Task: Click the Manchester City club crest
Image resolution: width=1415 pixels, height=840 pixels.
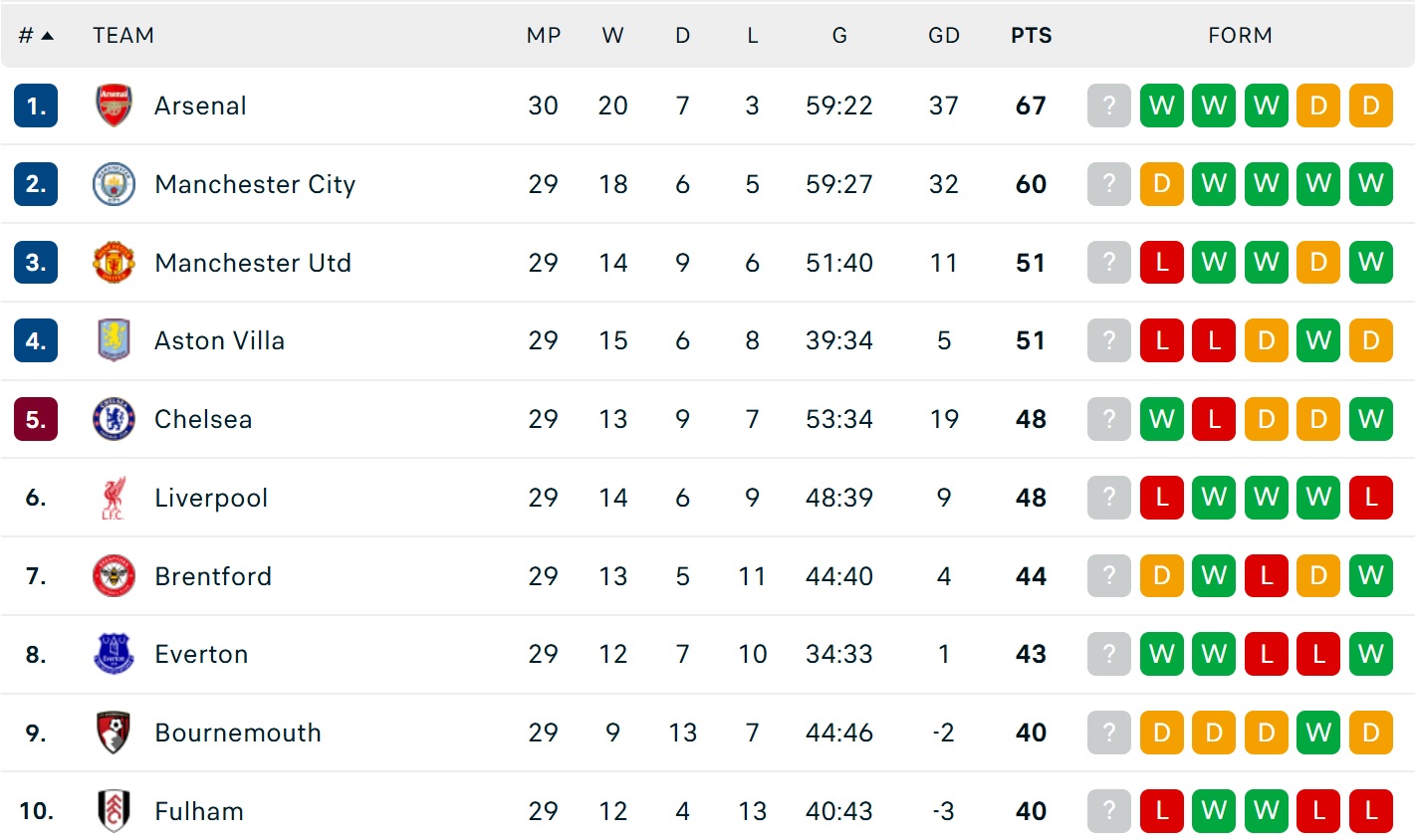Action: coord(114,184)
